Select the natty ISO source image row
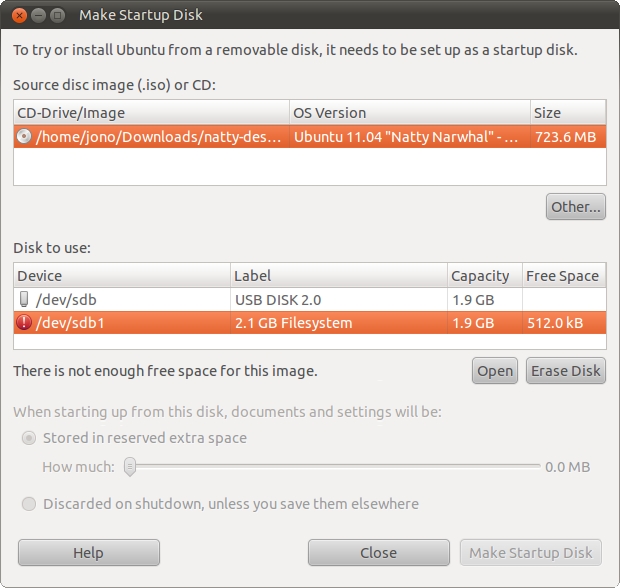 coord(300,137)
